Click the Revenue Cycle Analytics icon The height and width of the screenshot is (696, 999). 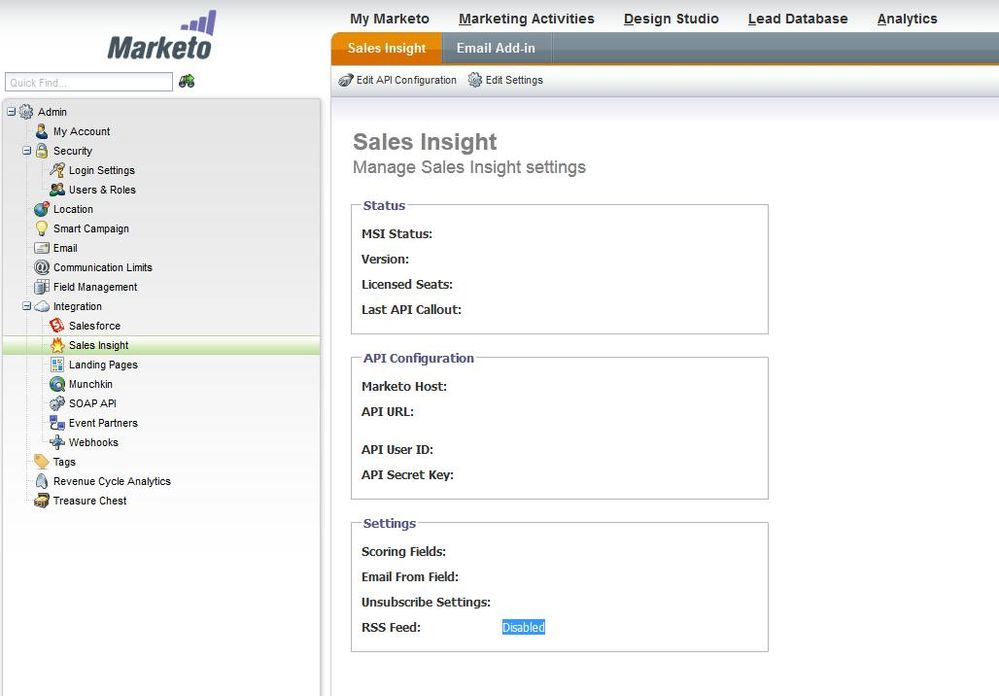[41, 481]
